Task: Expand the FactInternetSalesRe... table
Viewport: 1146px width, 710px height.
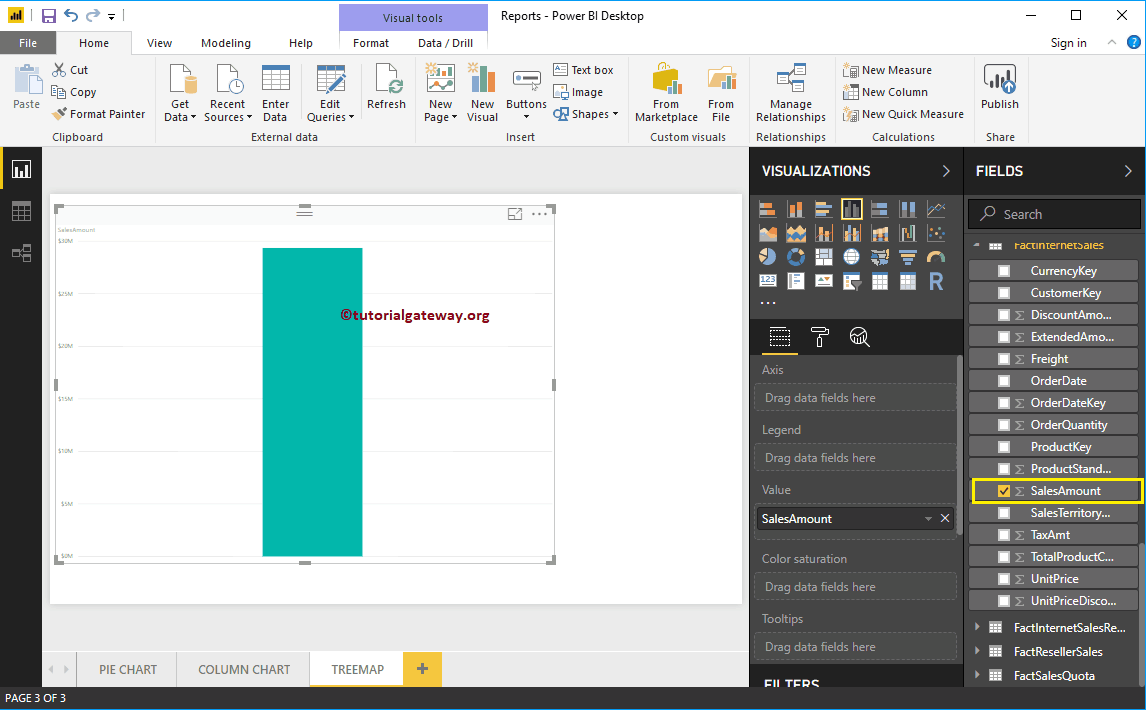Action: (x=977, y=627)
